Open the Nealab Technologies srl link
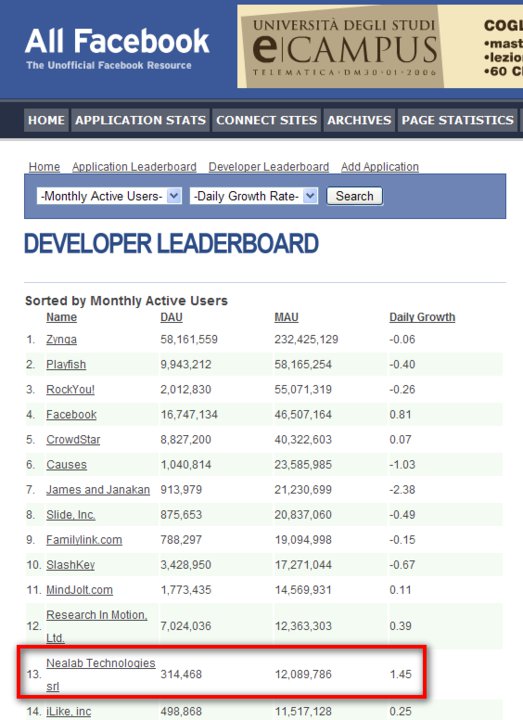This screenshot has width=523, height=720. pos(101,675)
